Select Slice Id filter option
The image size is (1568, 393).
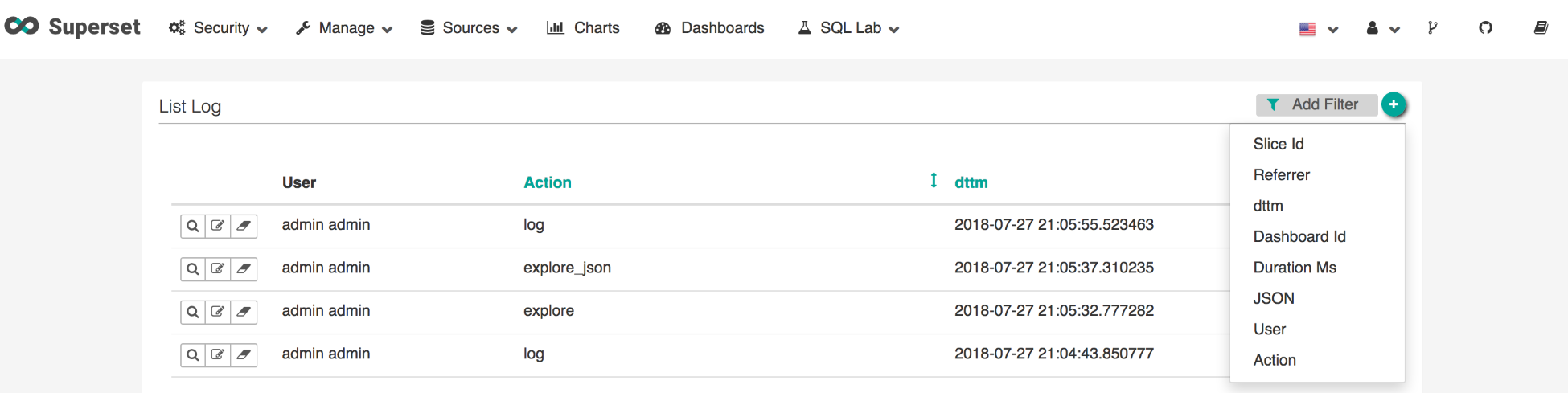[1279, 144]
